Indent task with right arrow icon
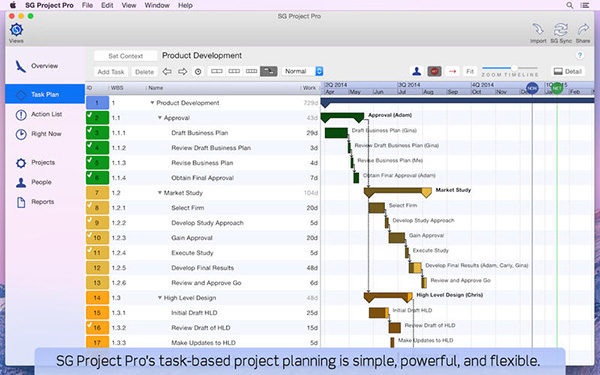 coord(183,71)
